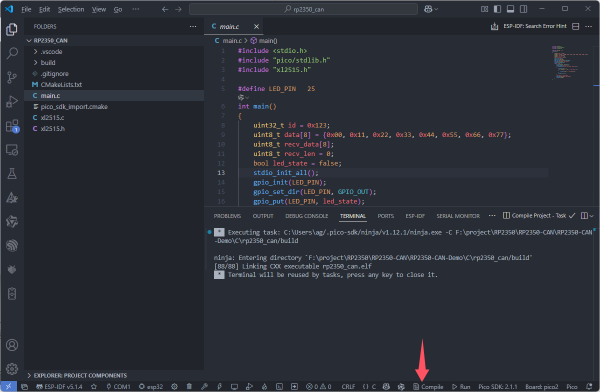Open Copilot status icon in status bar
Image resolution: width=600 pixels, height=392 pixels.
pyautogui.click(x=386, y=387)
